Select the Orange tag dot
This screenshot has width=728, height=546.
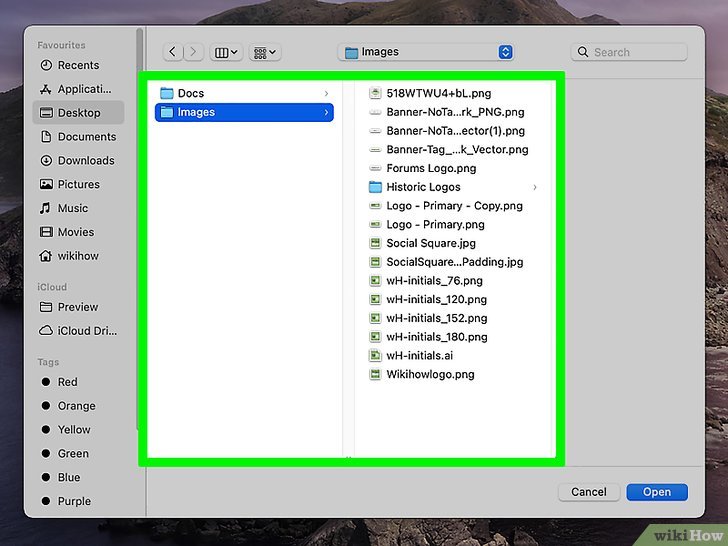(x=46, y=405)
